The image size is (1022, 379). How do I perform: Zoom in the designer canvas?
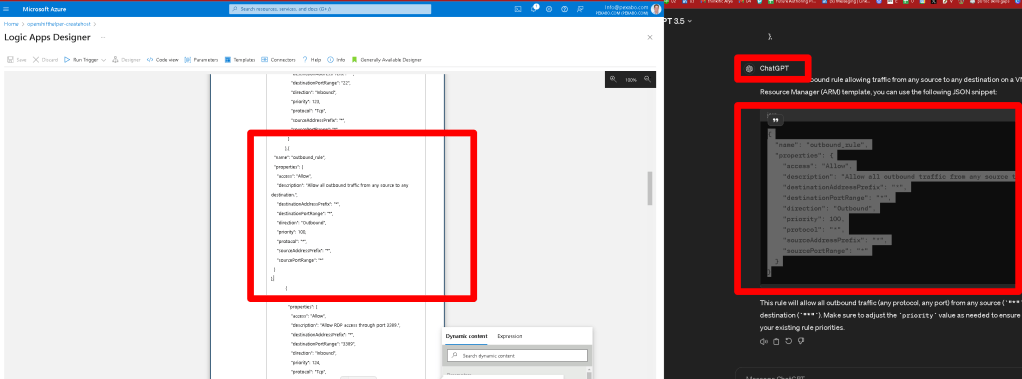[x=613, y=79]
